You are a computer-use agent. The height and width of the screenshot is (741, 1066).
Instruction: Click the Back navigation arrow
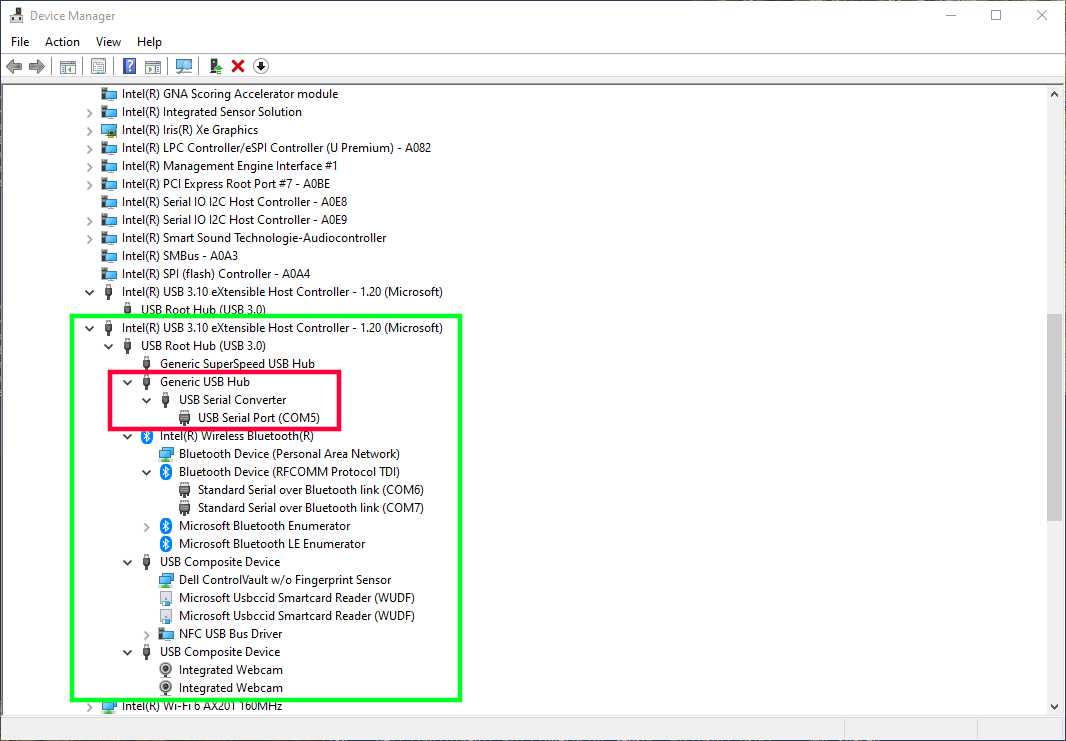[14, 66]
